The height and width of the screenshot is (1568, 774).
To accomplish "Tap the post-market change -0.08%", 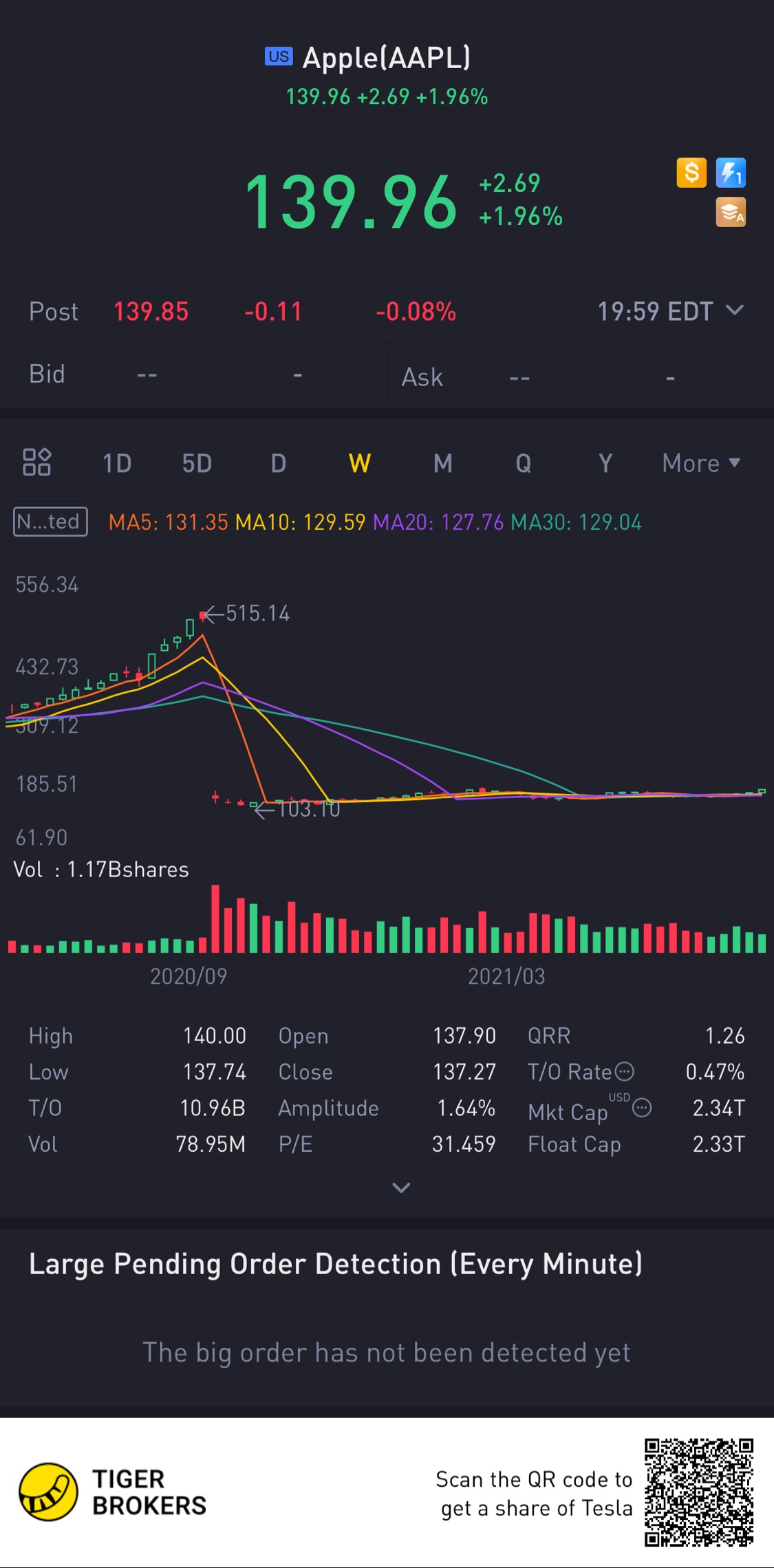I will pyautogui.click(x=416, y=312).
